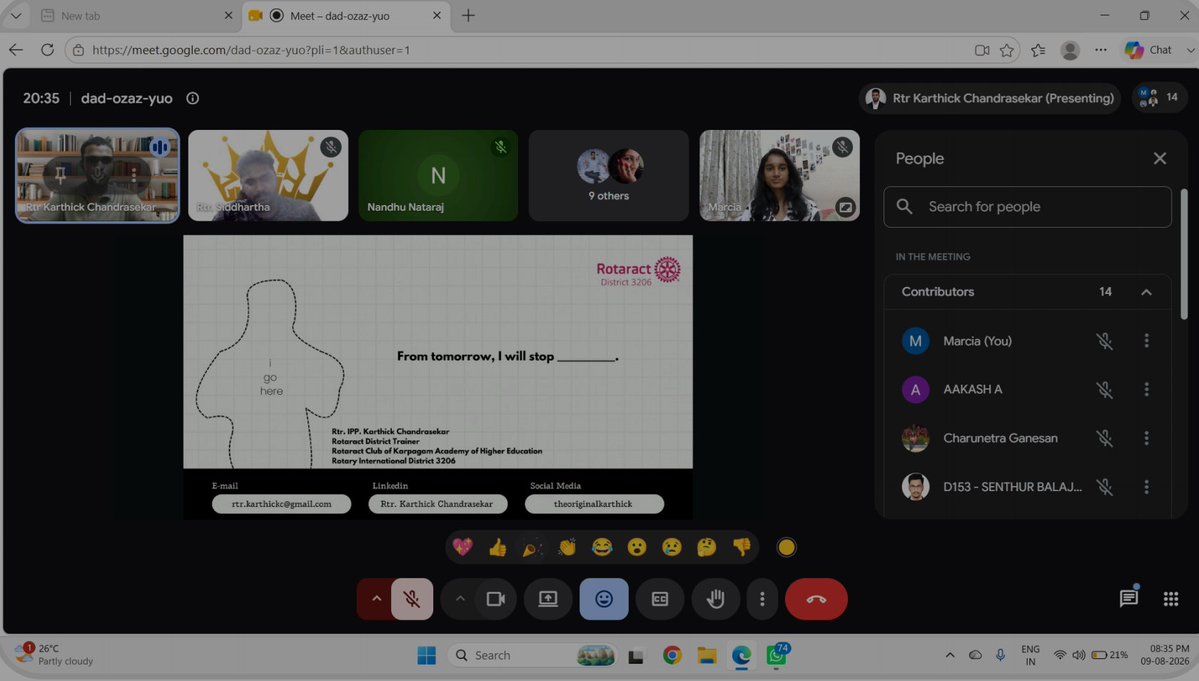Image resolution: width=1199 pixels, height=681 pixels.
Task: Select Charunetra Ganesan in the contributors list
Action: coord(1027,438)
